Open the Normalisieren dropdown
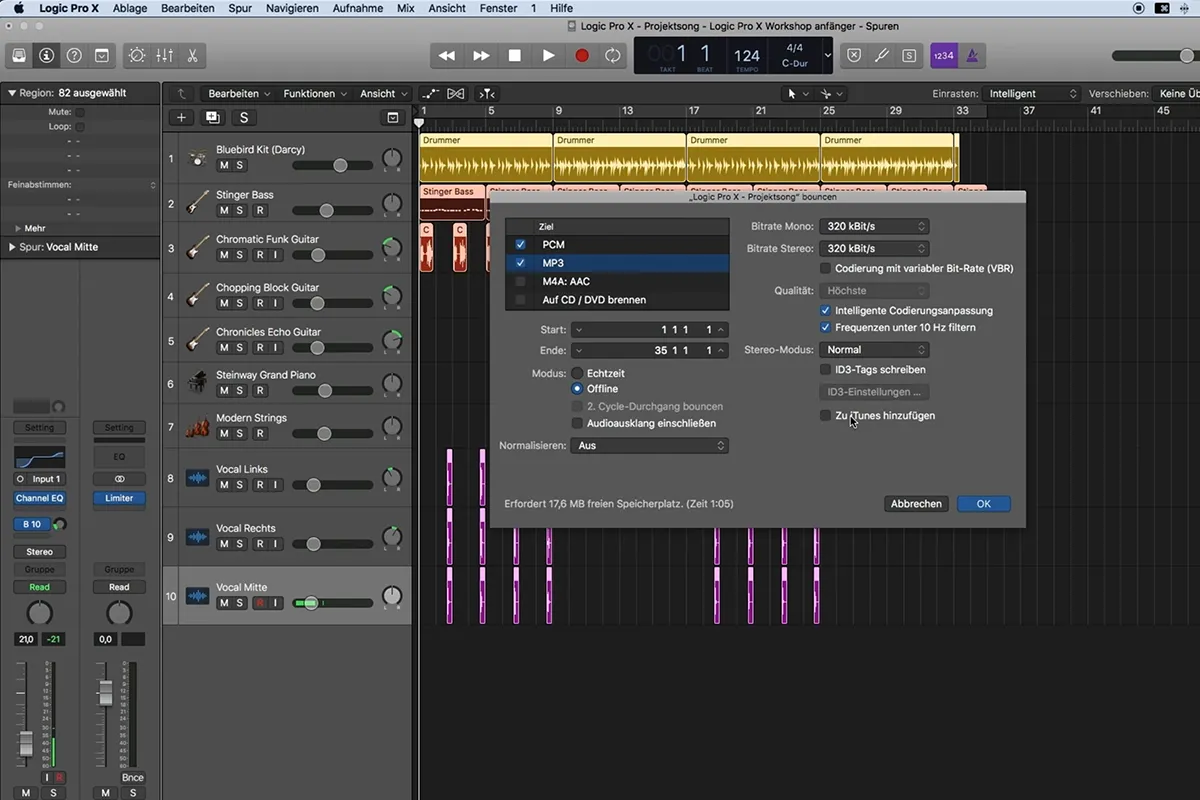Screen dimensions: 1200x800 coord(649,446)
